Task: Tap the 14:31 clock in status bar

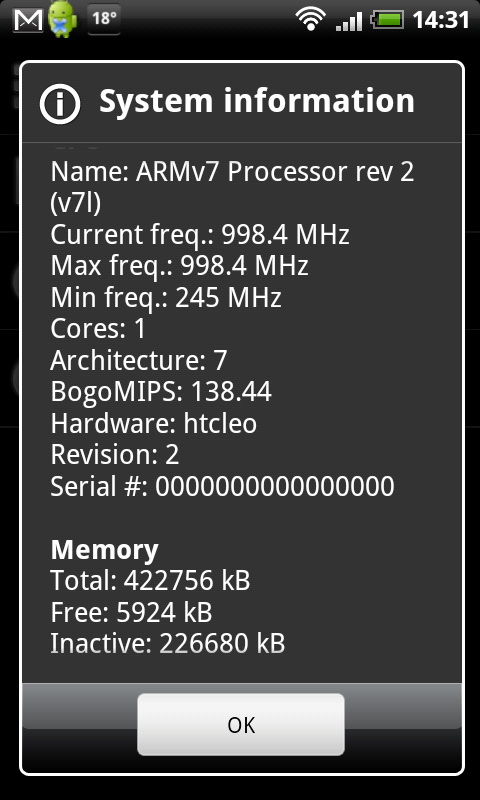Action: [x=441, y=20]
